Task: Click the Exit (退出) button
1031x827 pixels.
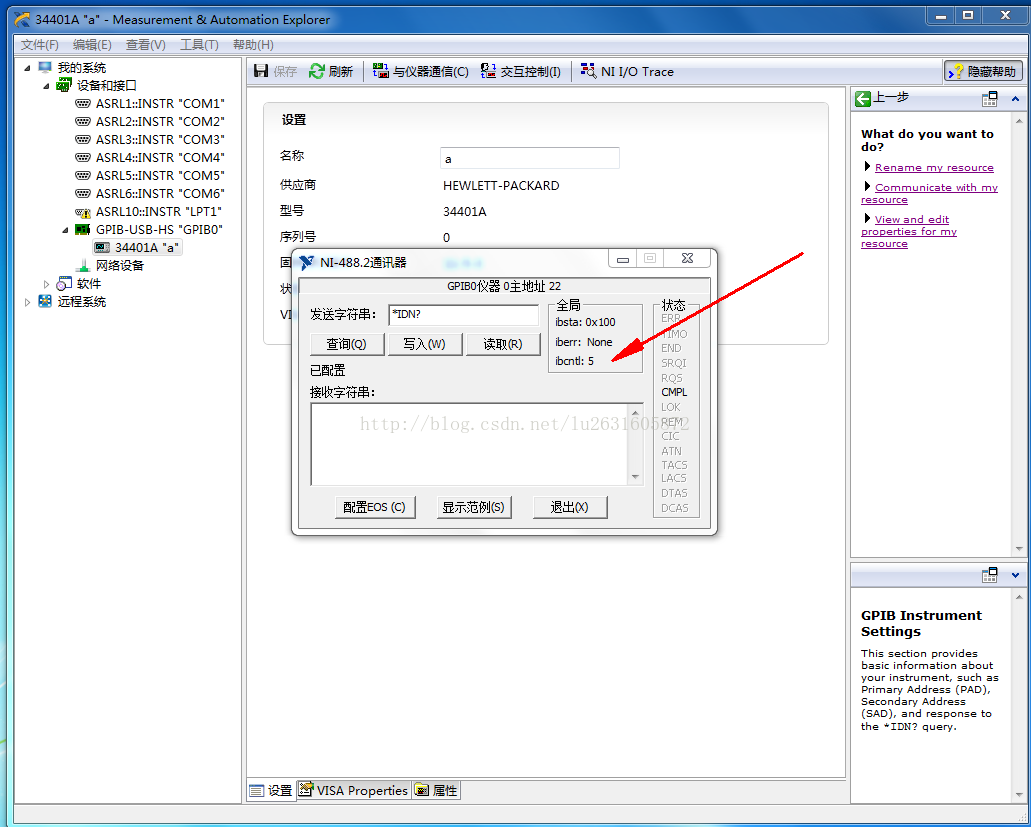Action: point(569,507)
